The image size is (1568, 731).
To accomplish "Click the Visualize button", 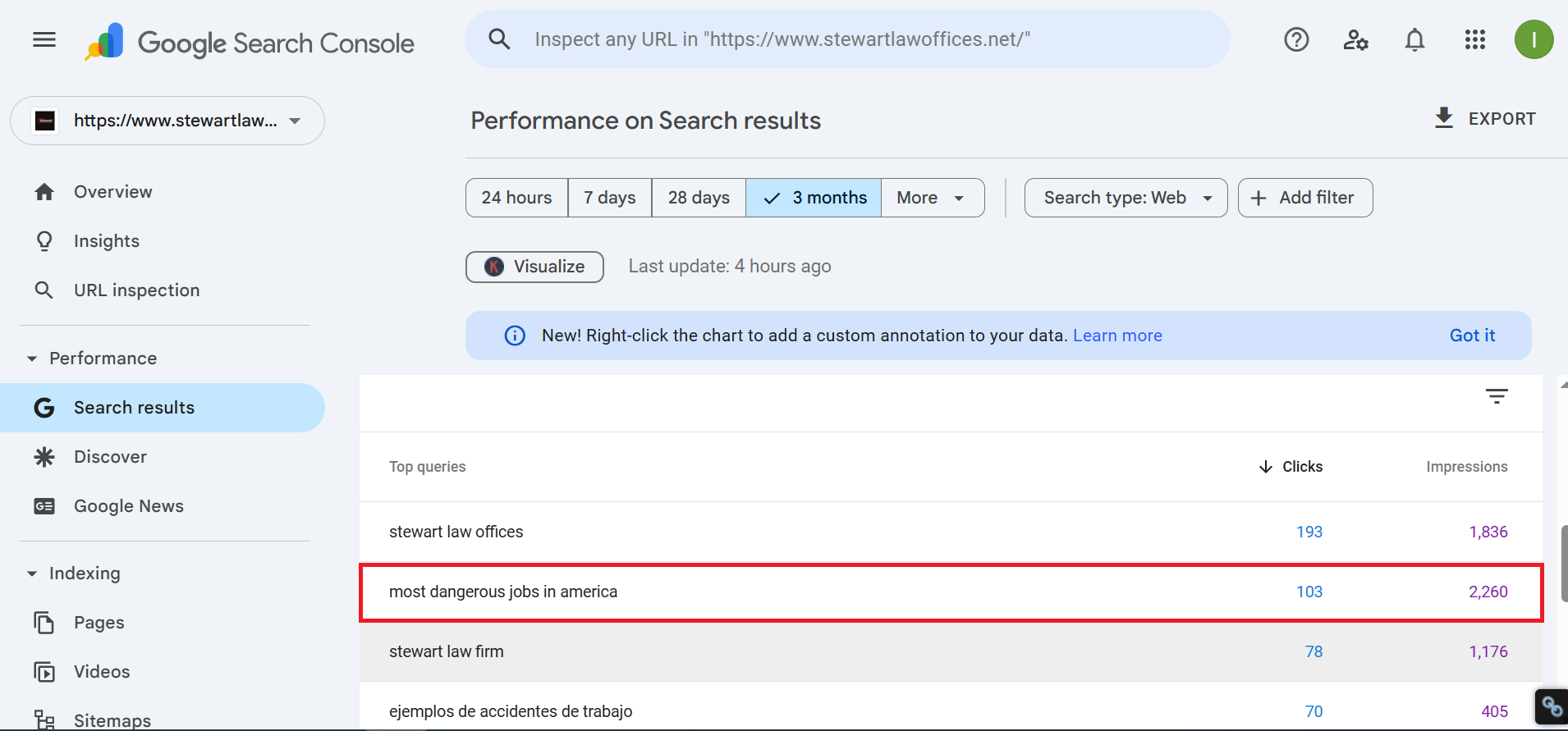I will click(534, 267).
